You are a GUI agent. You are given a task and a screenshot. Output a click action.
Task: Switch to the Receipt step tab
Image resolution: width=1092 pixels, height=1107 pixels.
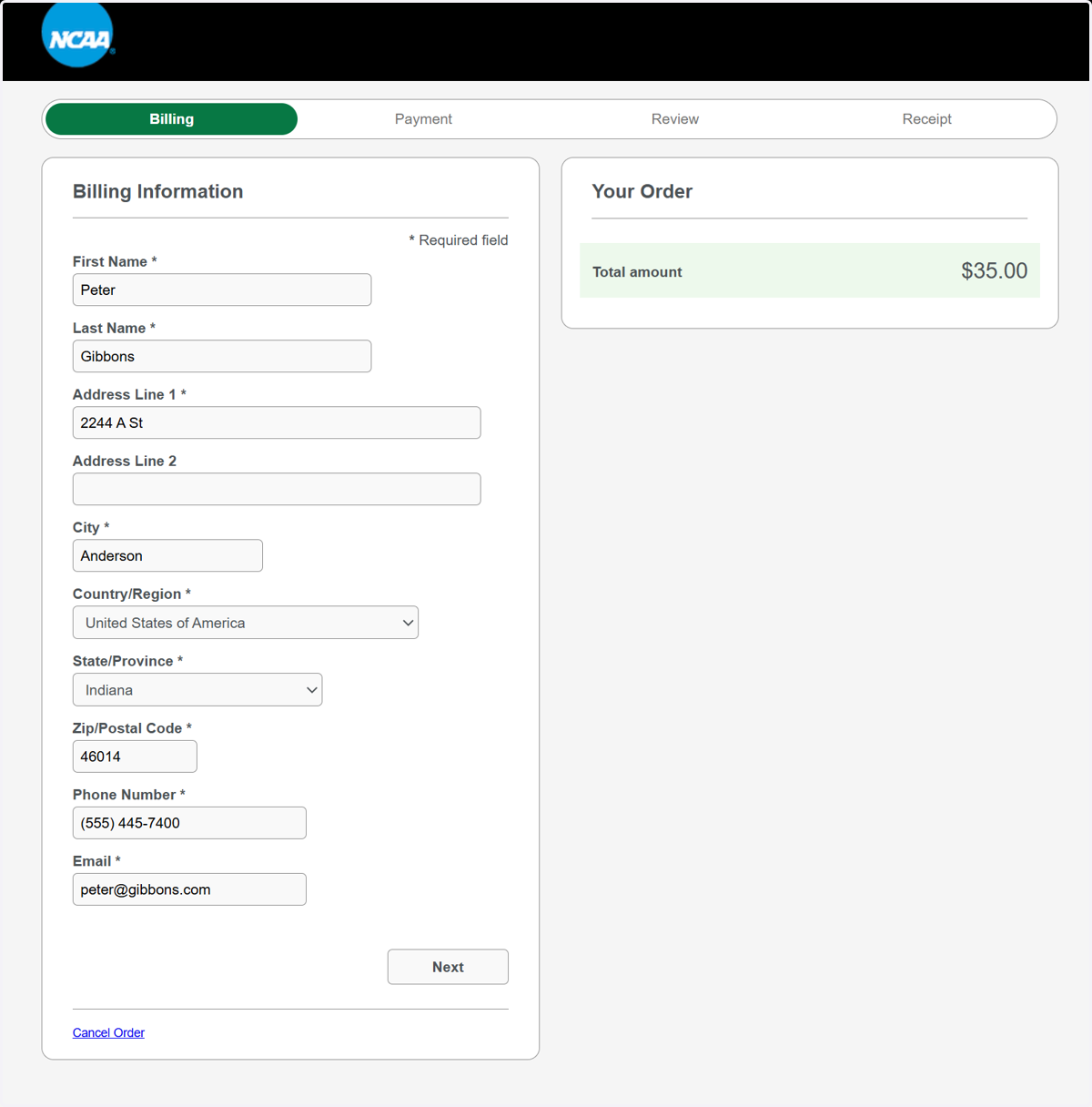click(926, 119)
